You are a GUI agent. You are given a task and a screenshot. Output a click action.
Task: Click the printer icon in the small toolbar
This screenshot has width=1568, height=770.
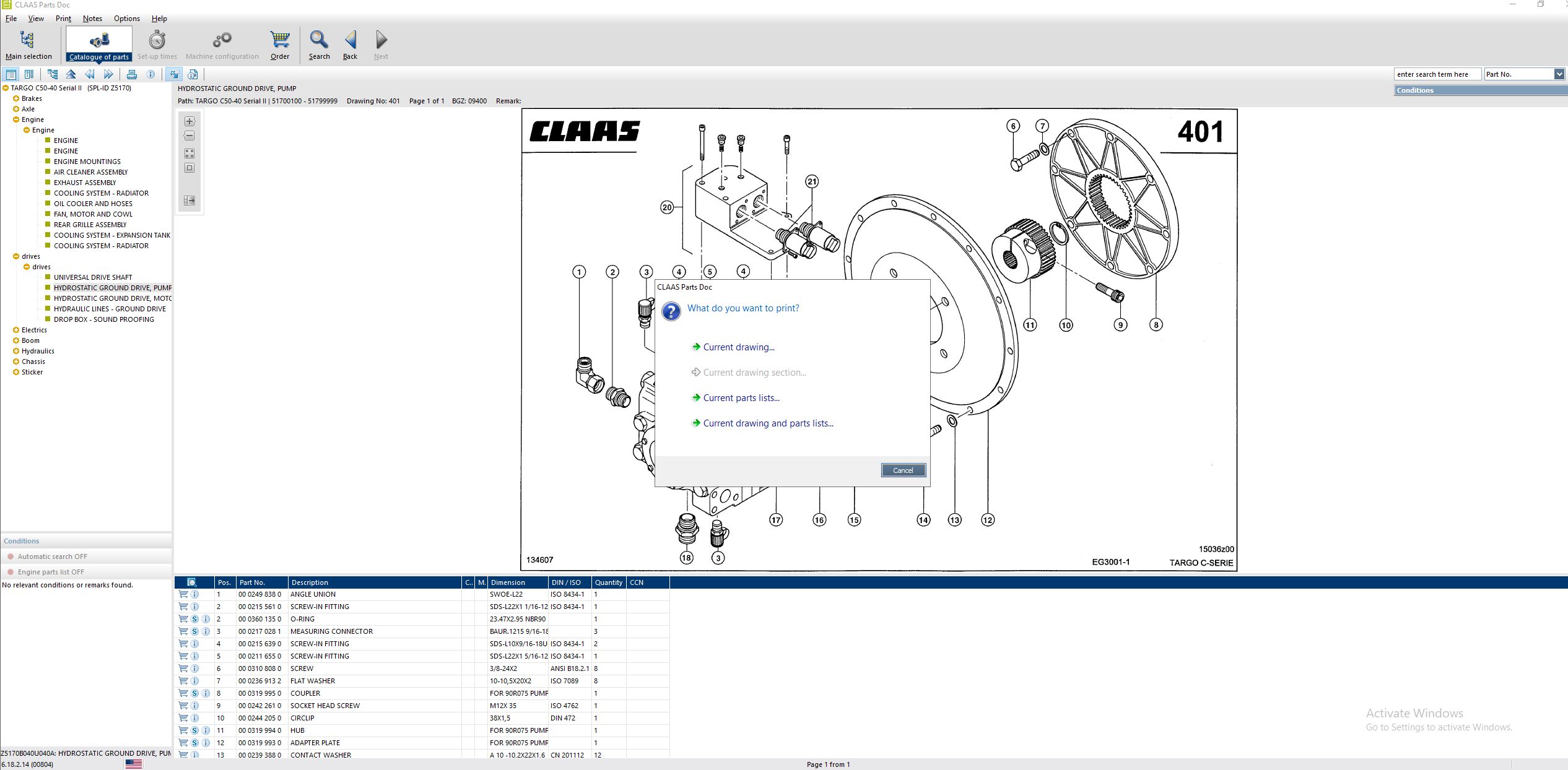tap(132, 74)
